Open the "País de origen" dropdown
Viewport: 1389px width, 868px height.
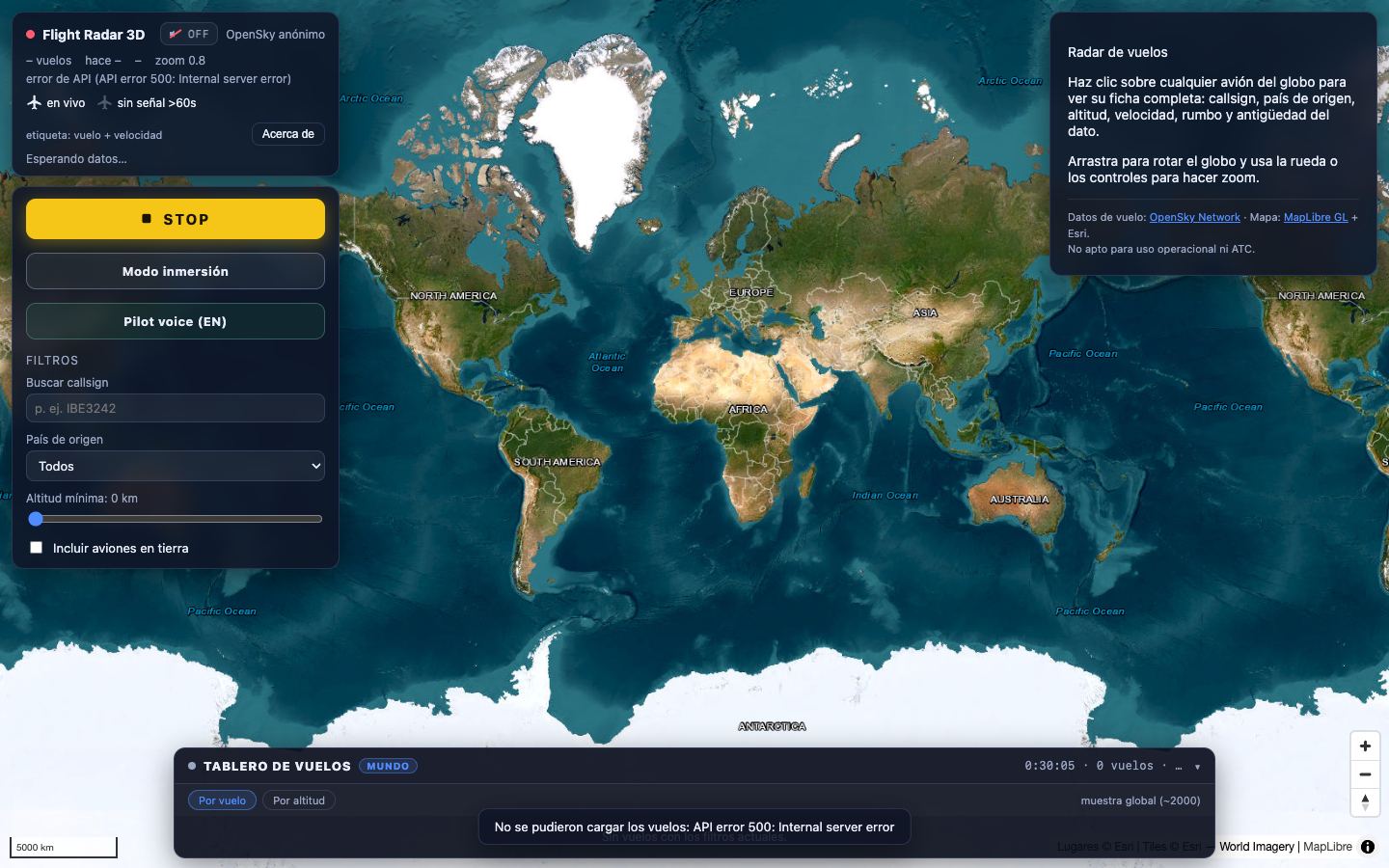(176, 466)
